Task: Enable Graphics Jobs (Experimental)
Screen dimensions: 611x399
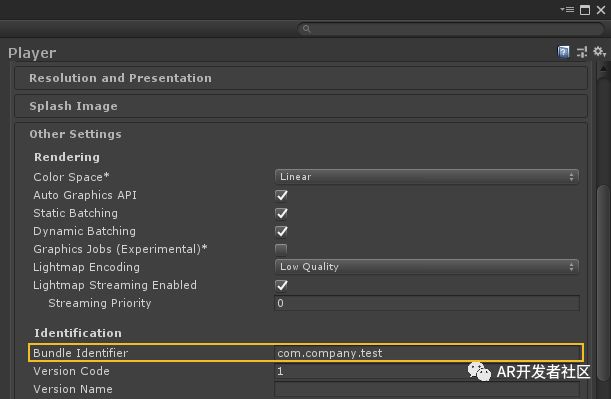Action: tap(281, 249)
